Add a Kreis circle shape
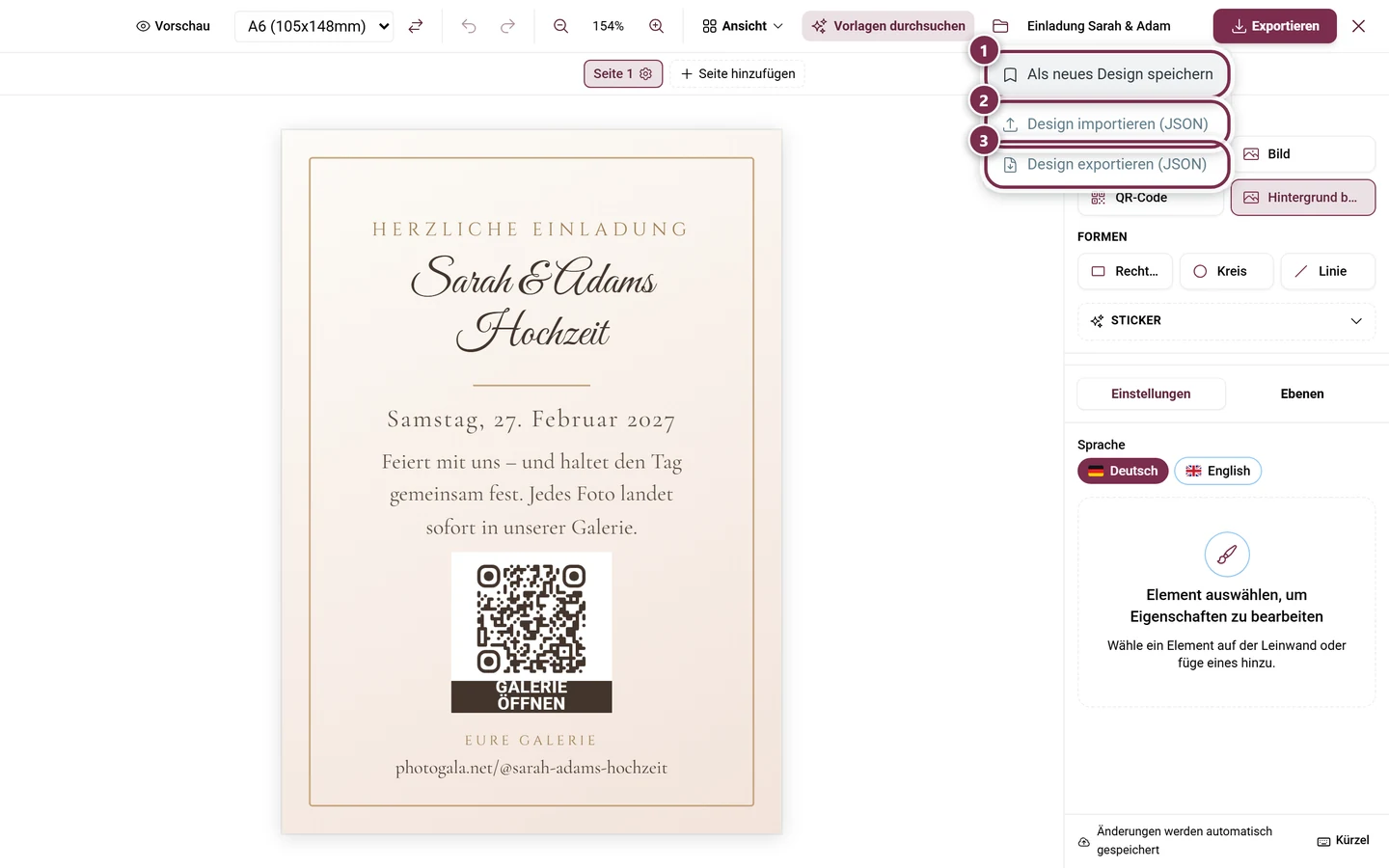 [x=1226, y=272]
